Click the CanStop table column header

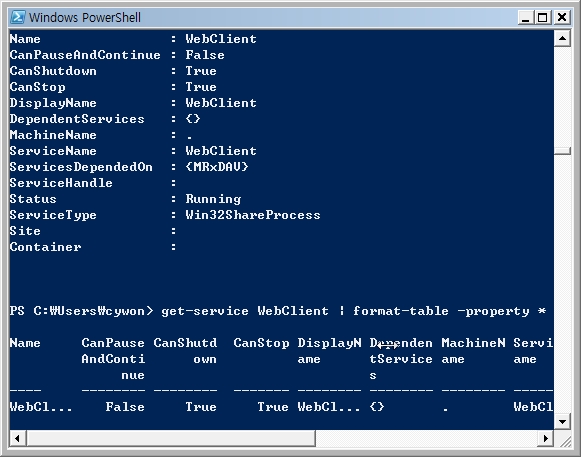tap(261, 343)
